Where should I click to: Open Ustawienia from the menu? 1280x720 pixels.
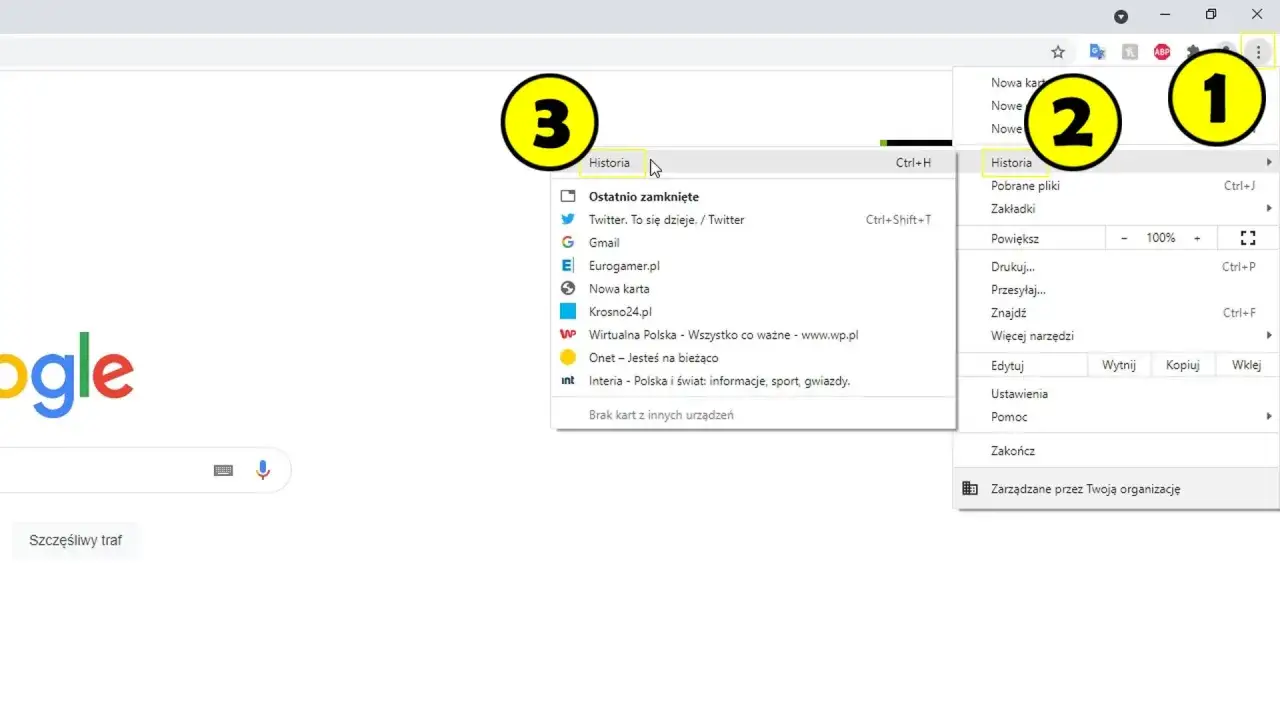1019,394
